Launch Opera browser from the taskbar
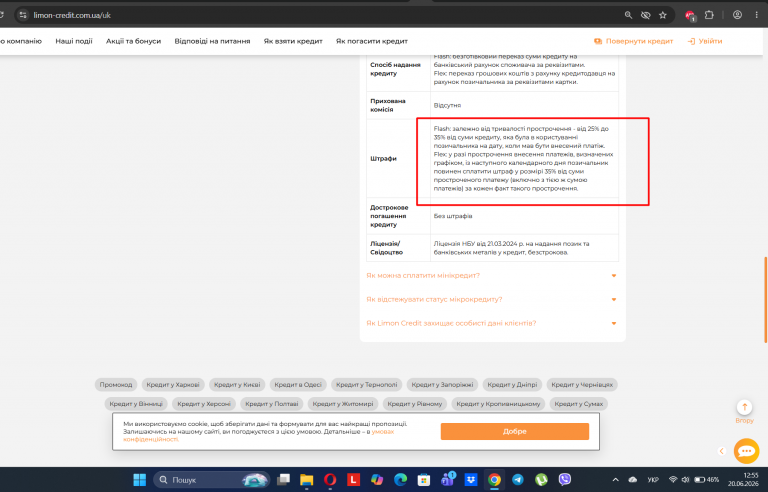768x492 pixels. [330, 480]
